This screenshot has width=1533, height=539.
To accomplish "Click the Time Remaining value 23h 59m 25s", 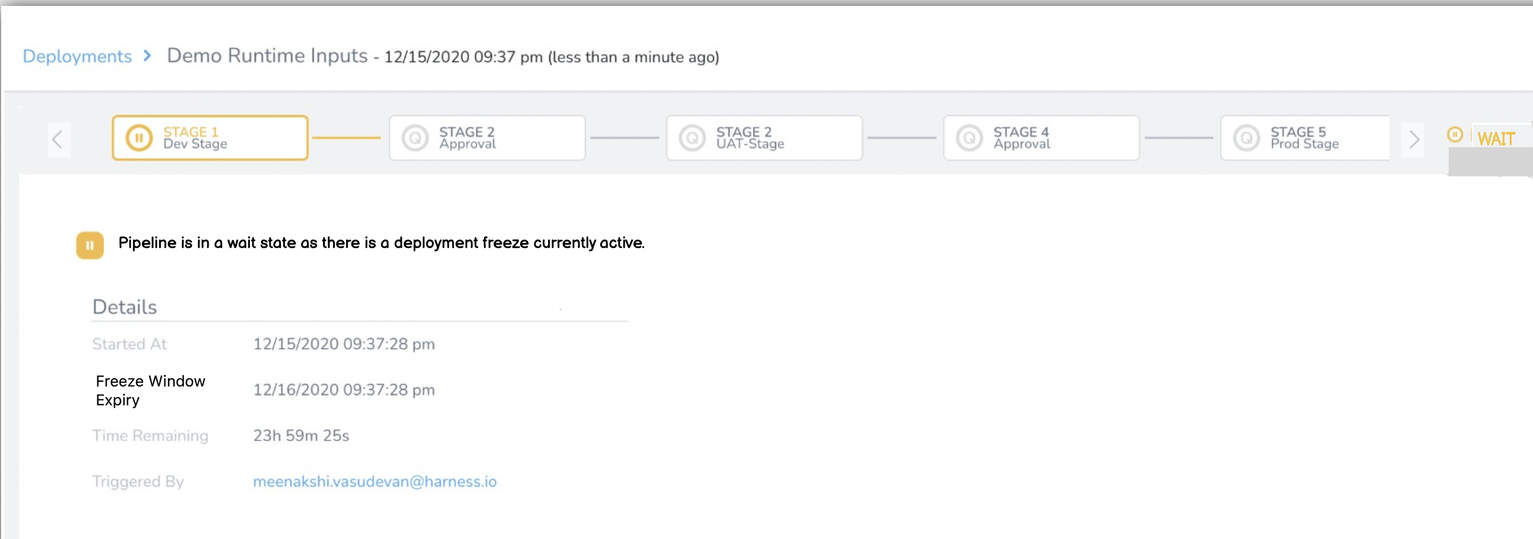I will pyautogui.click(x=301, y=436).
